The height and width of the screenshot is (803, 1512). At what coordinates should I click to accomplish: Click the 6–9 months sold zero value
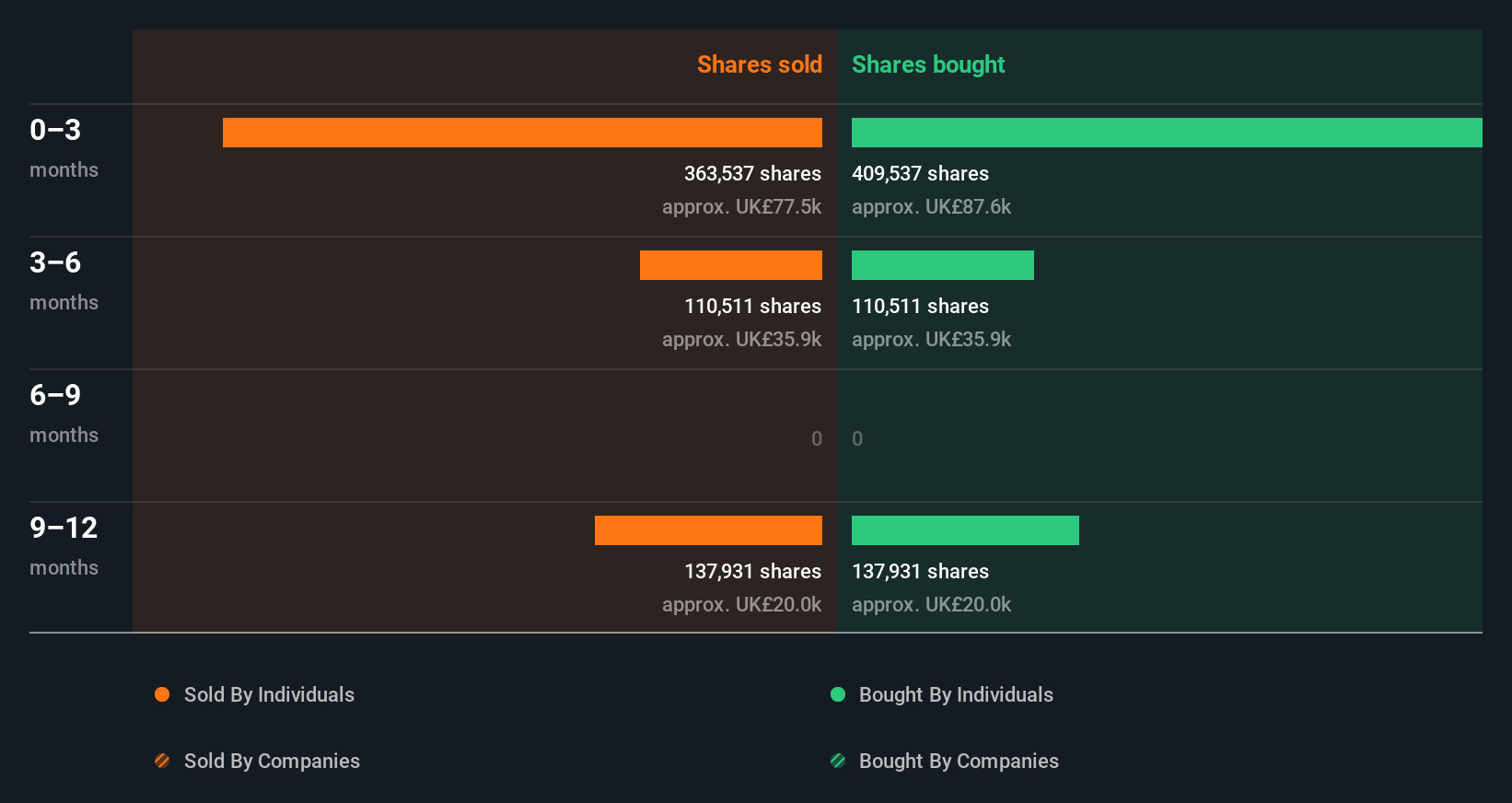pyautogui.click(x=817, y=439)
